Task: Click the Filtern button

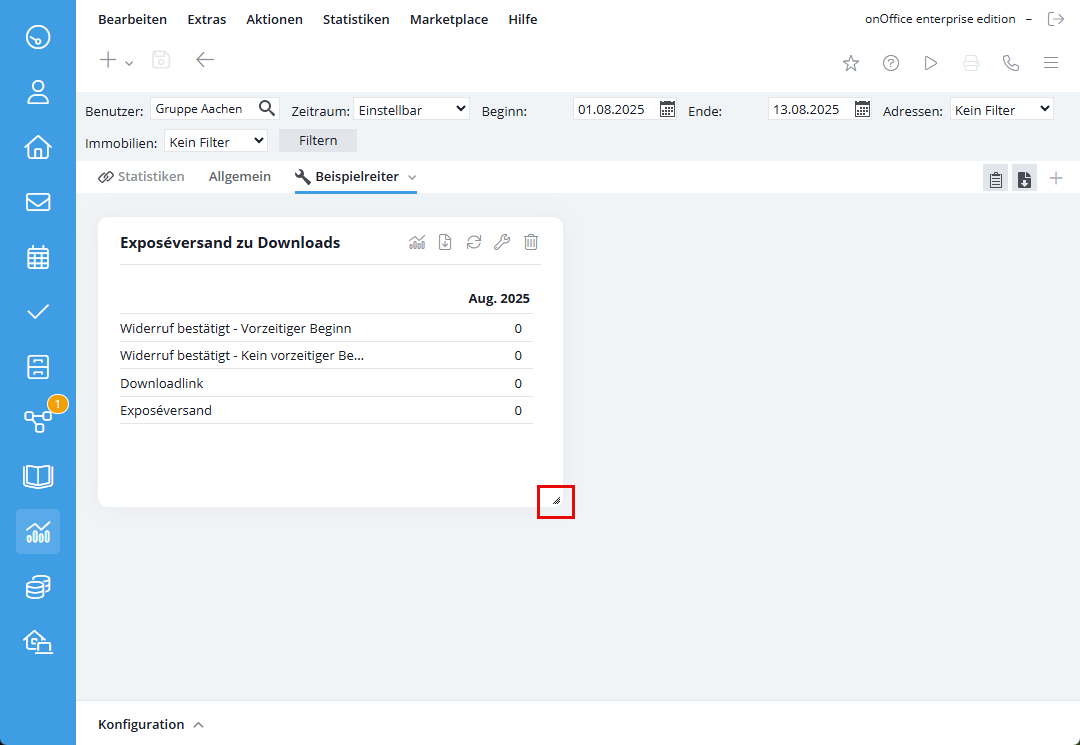Action: point(318,141)
